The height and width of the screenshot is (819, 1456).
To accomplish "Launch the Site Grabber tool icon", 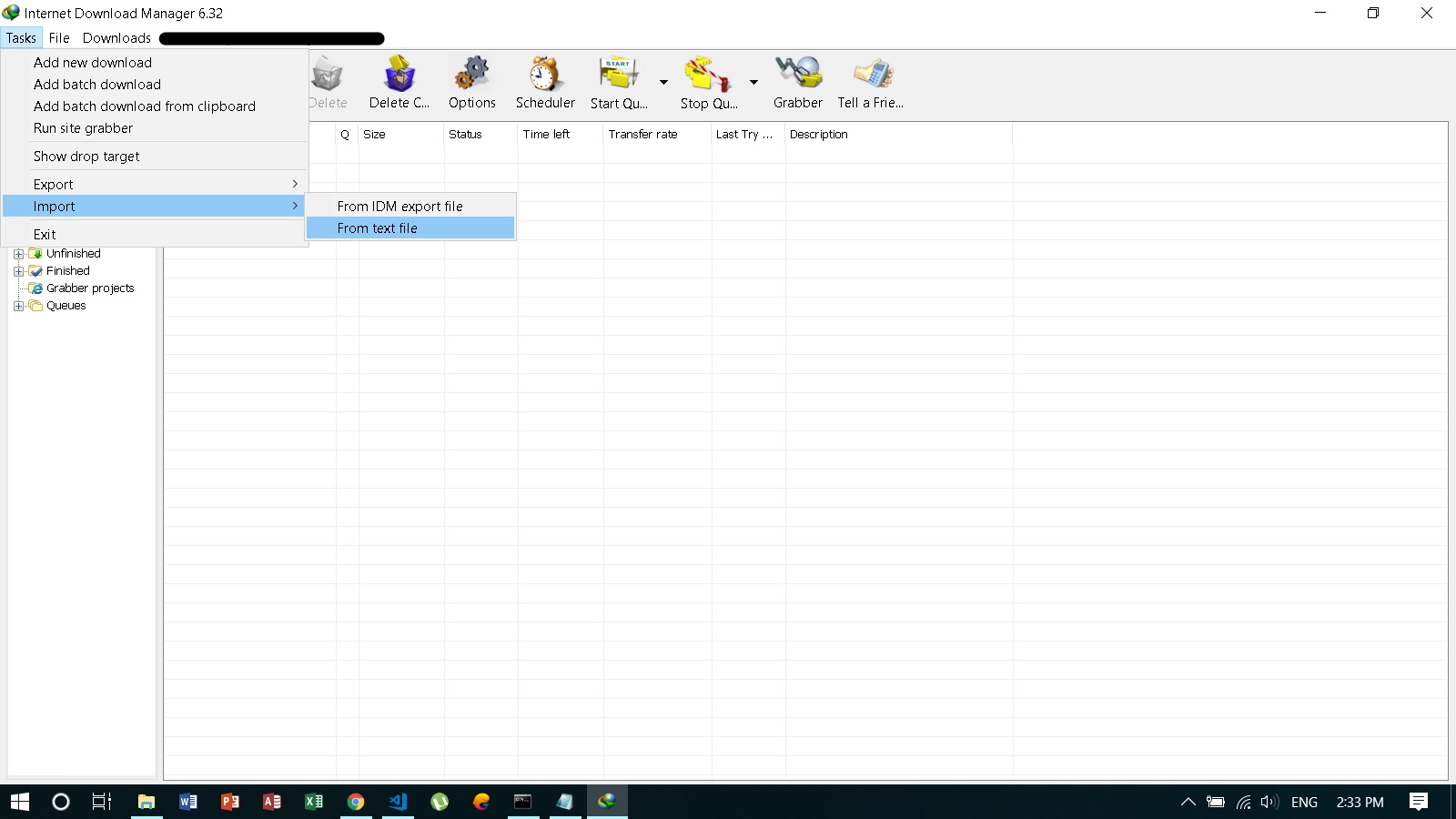I will pos(796,80).
